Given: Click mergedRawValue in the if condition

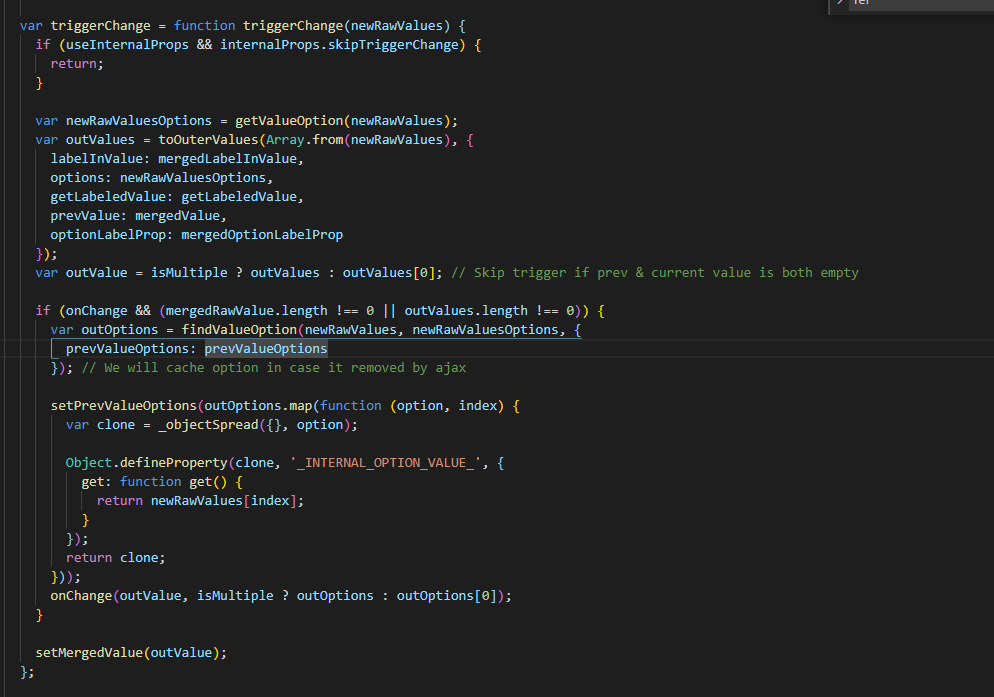Looking at the screenshot, I should [x=220, y=311].
